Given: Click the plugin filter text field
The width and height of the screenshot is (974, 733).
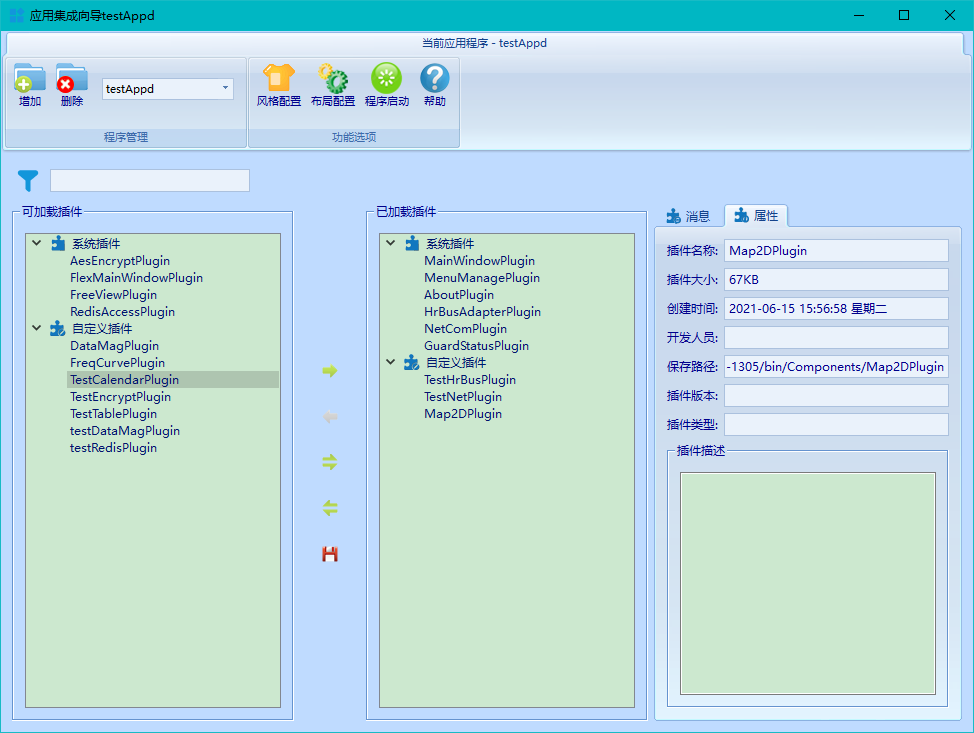Looking at the screenshot, I should click(150, 181).
